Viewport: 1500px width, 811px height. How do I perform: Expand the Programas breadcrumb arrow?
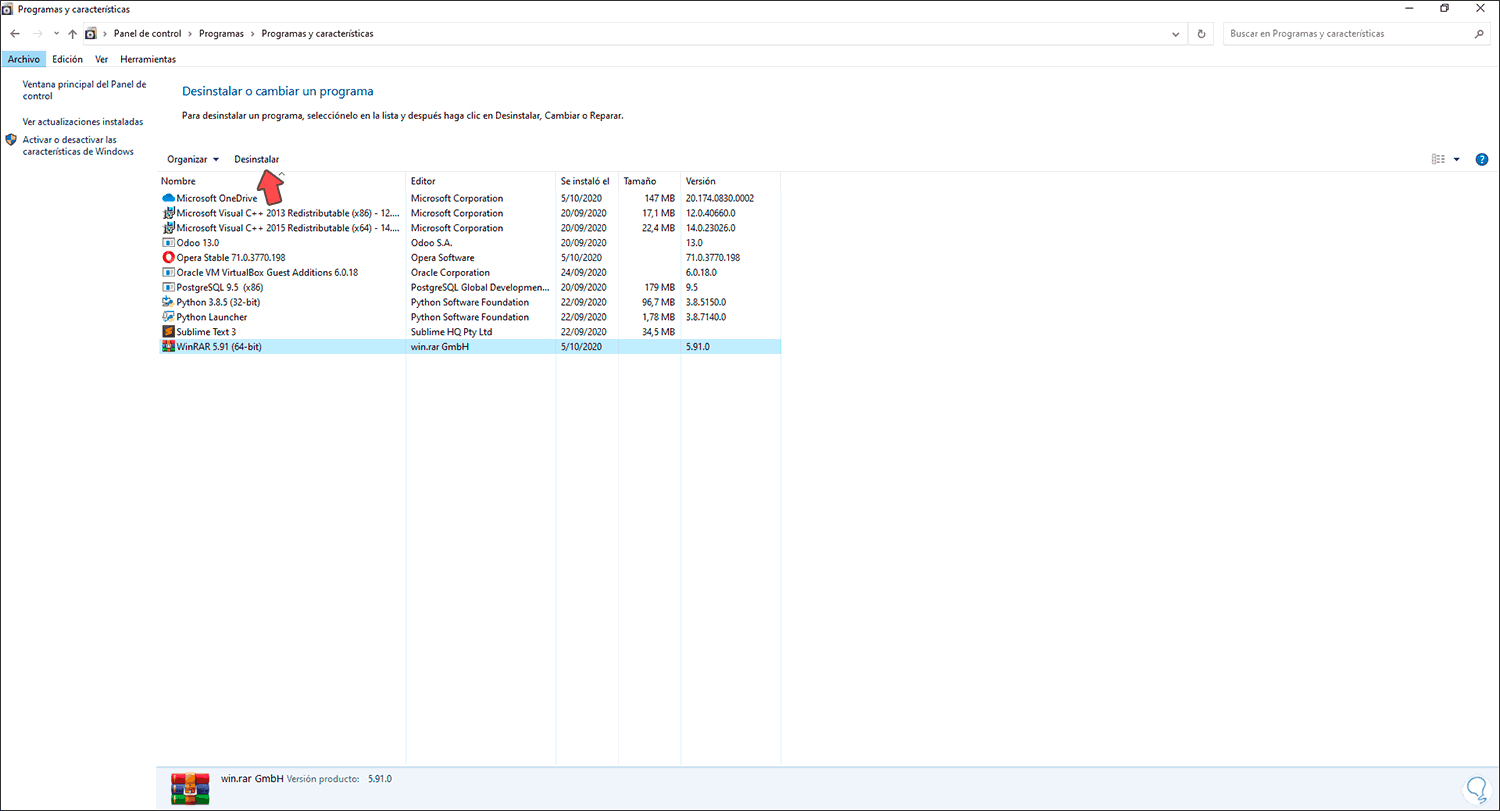(x=252, y=34)
